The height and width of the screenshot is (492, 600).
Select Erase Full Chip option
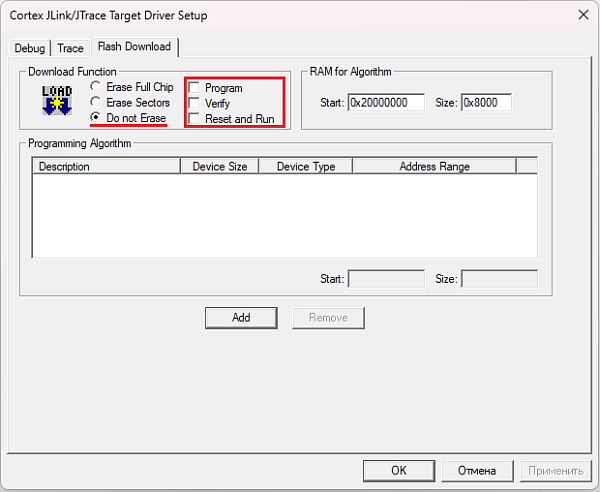pos(96,88)
